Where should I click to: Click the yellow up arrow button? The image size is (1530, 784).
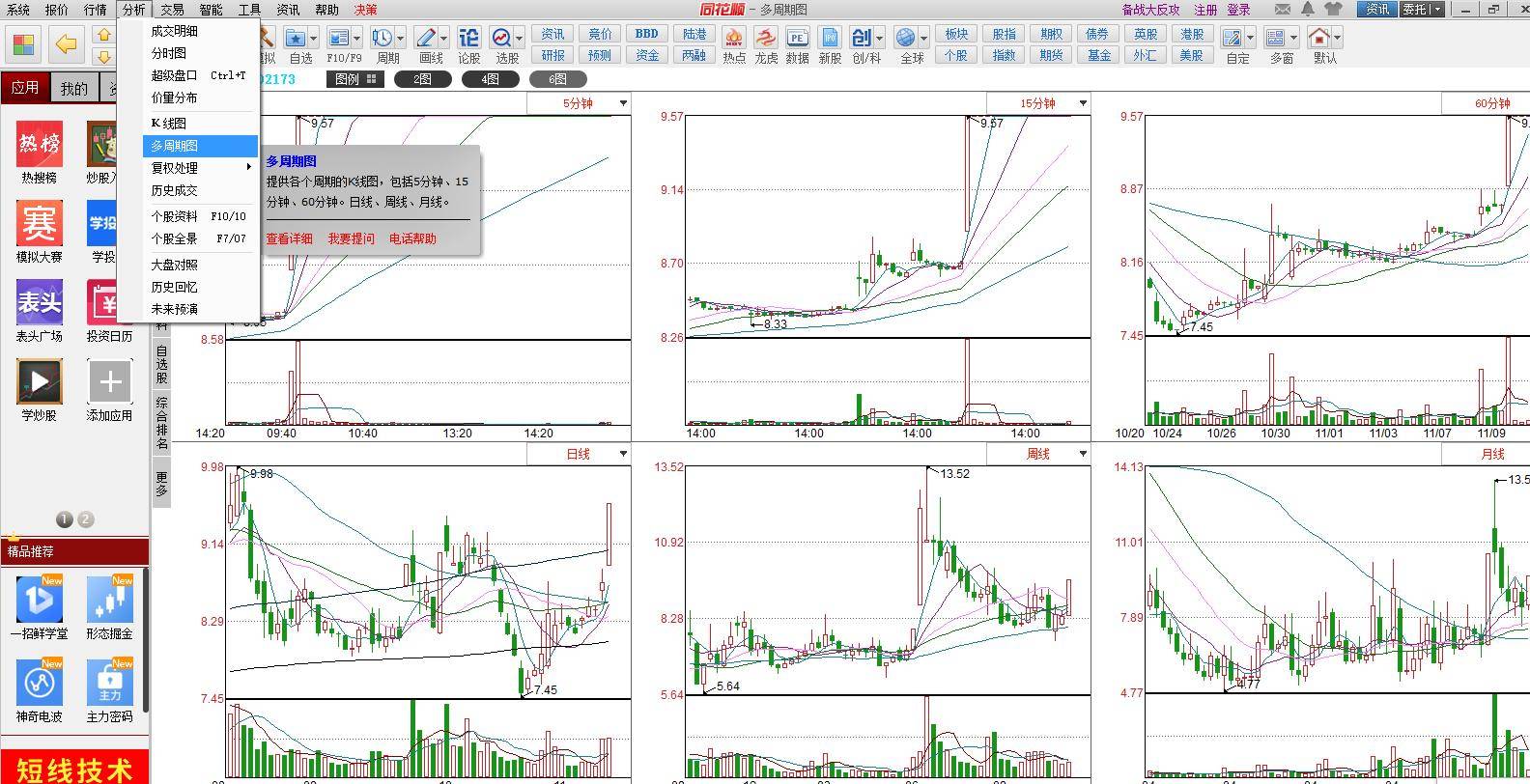tap(103, 36)
